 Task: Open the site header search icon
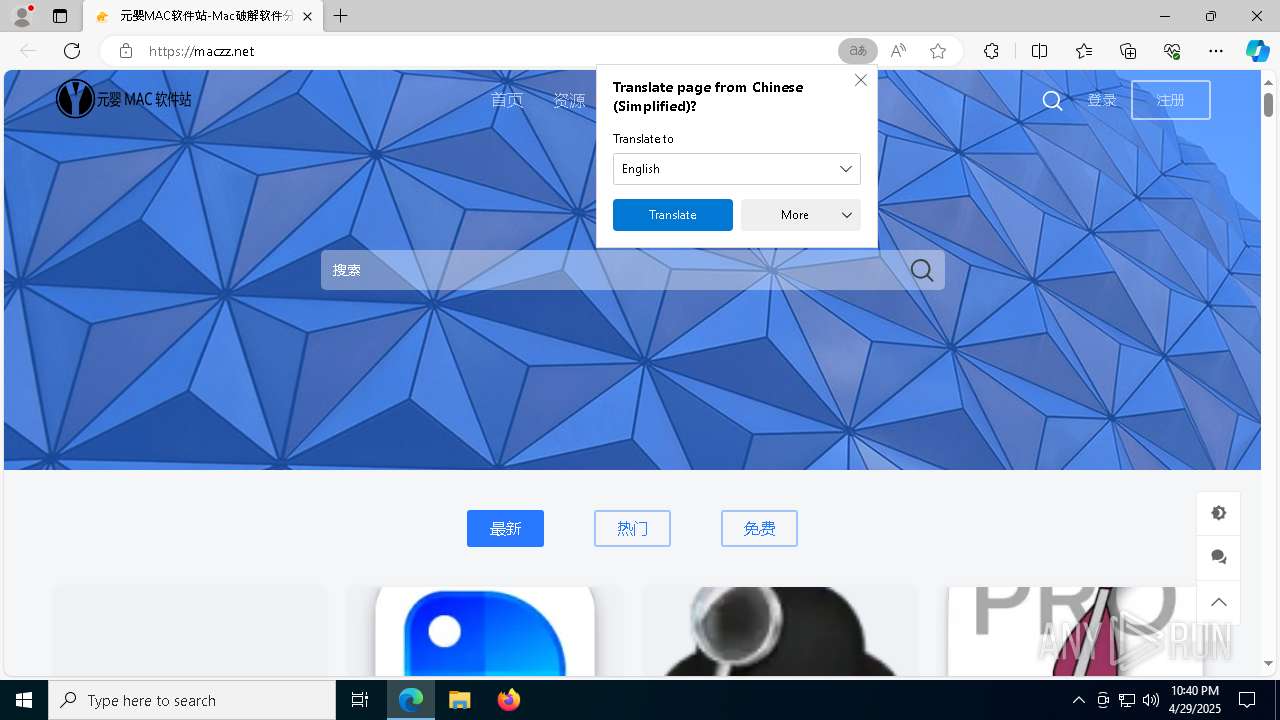click(1052, 100)
